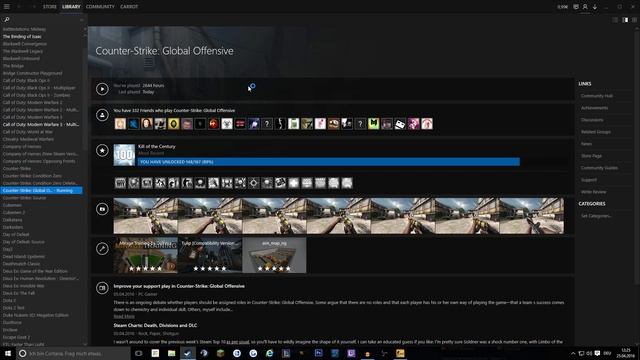Viewport: 640px width, 360px height.
Task: Open the Store Page link
Action: tap(591, 156)
